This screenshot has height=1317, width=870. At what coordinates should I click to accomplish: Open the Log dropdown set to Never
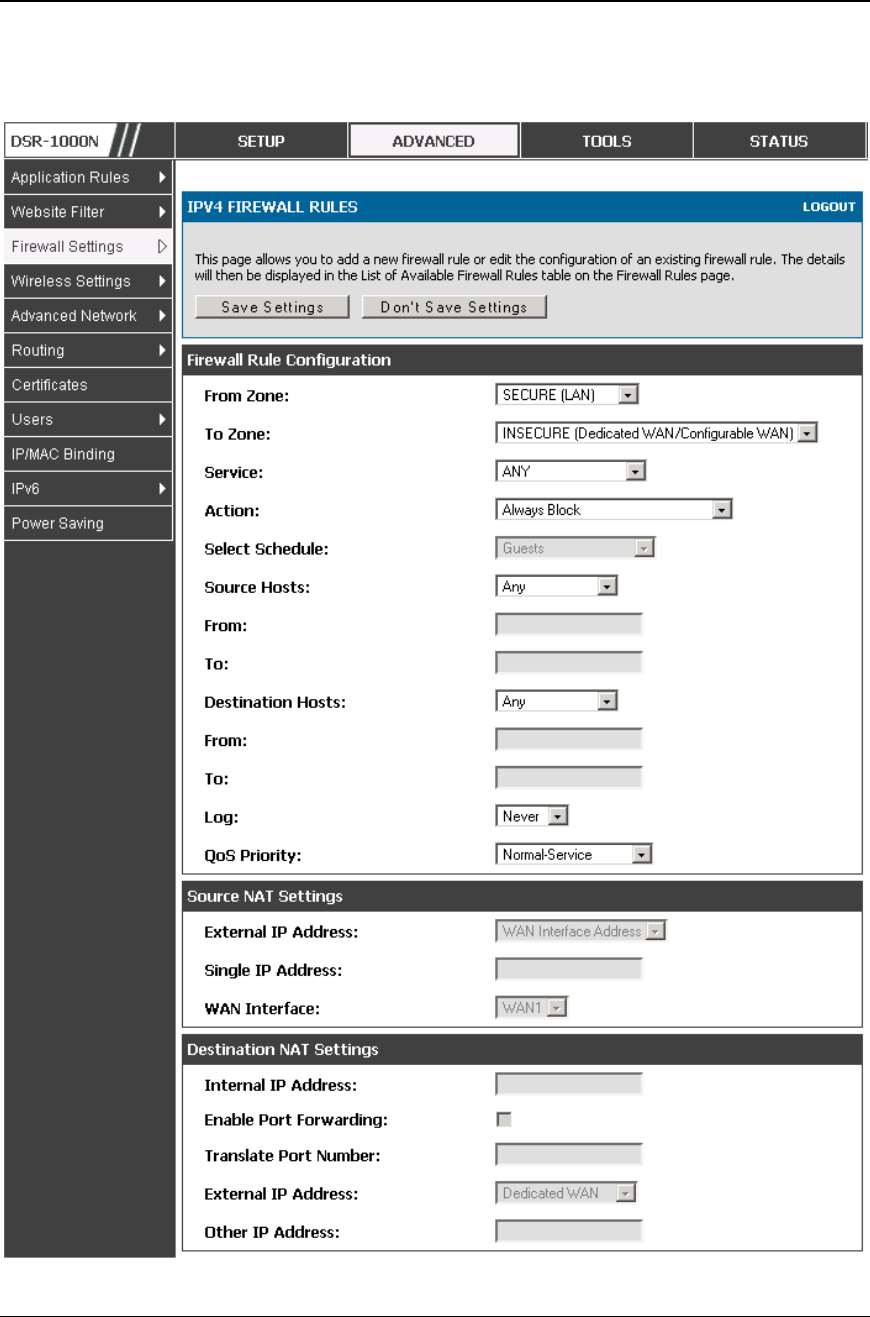click(x=532, y=817)
